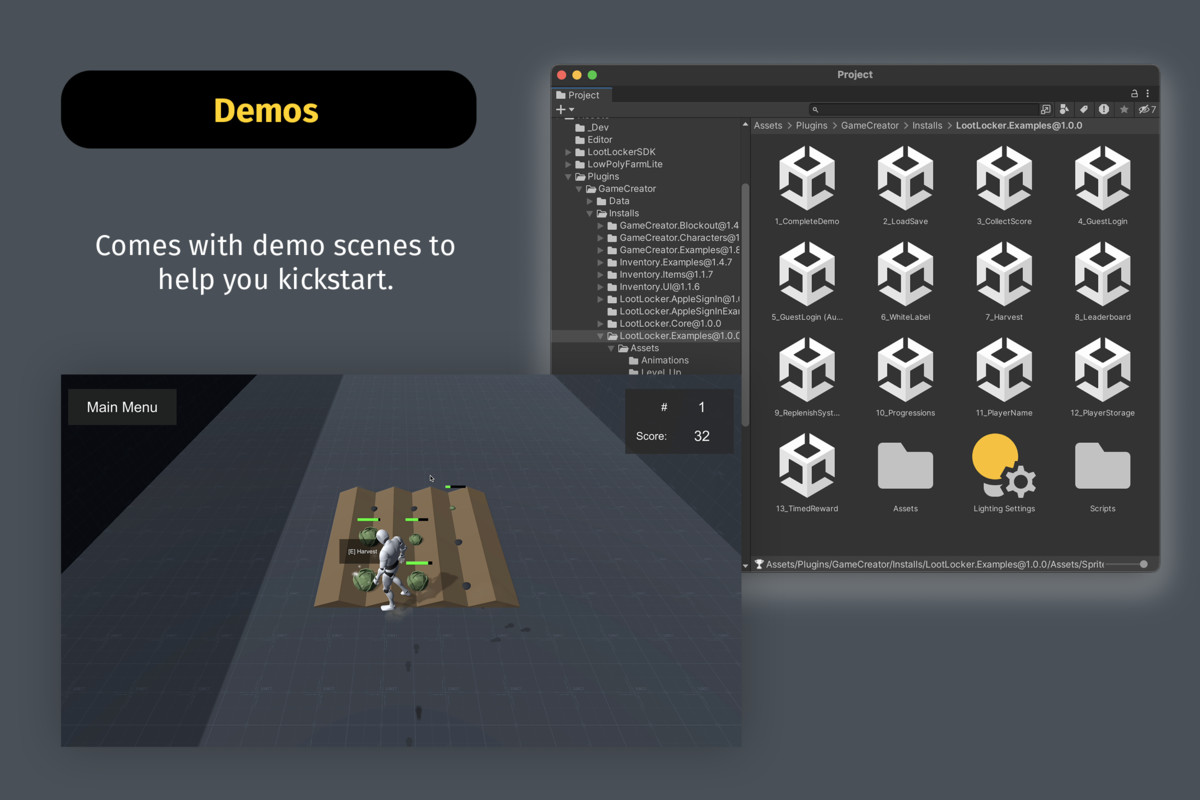Click the Plugins breadcrumb
This screenshot has width=1200, height=800.
pos(812,126)
